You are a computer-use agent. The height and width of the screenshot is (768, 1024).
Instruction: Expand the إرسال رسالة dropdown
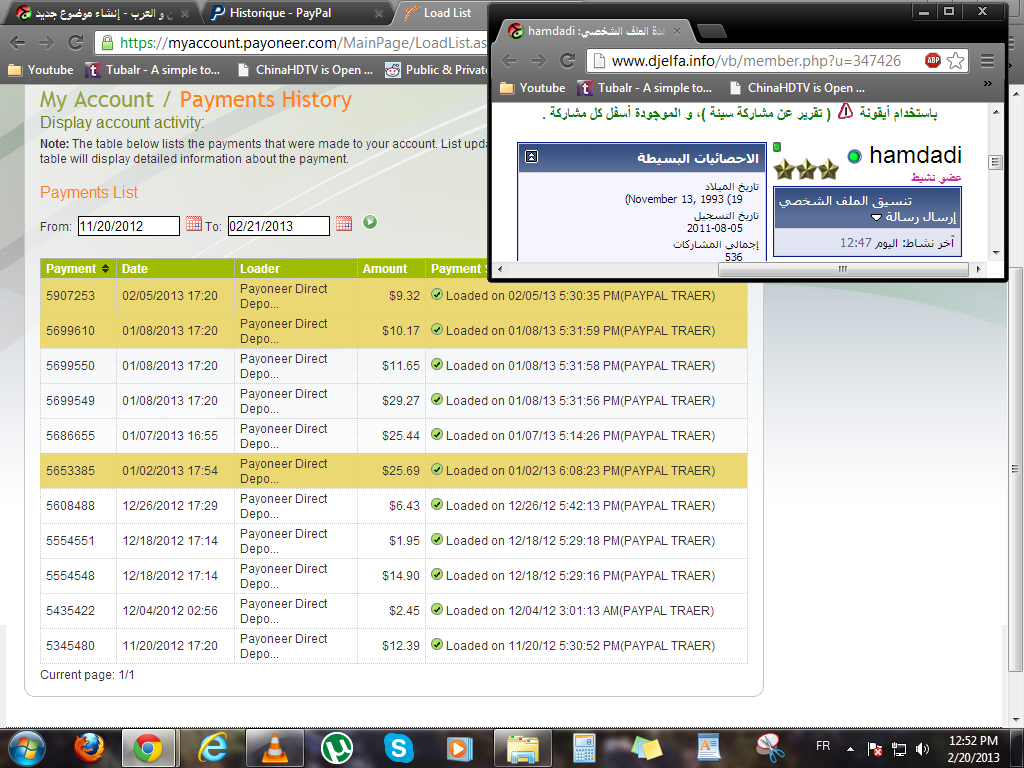876,217
